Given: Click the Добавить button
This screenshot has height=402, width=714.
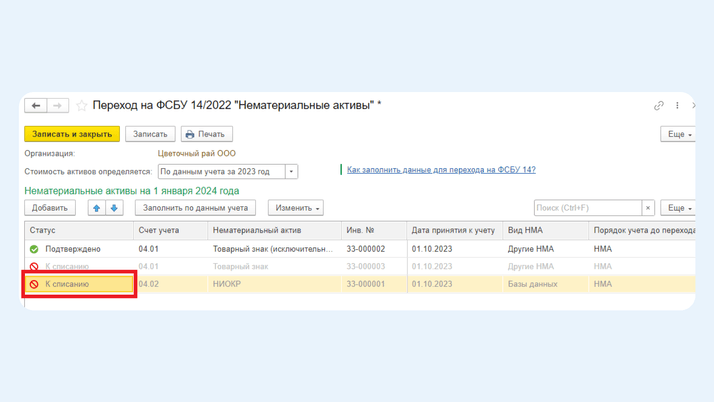Looking at the screenshot, I should (x=50, y=208).
